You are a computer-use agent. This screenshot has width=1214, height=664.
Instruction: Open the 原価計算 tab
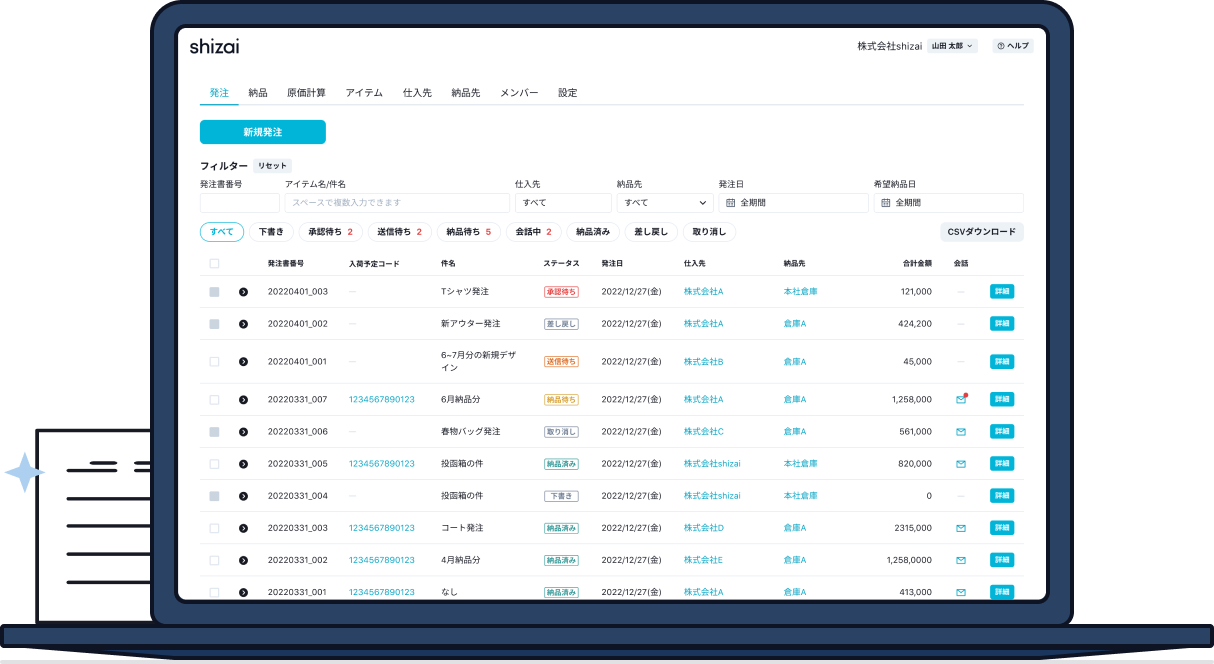[306, 93]
